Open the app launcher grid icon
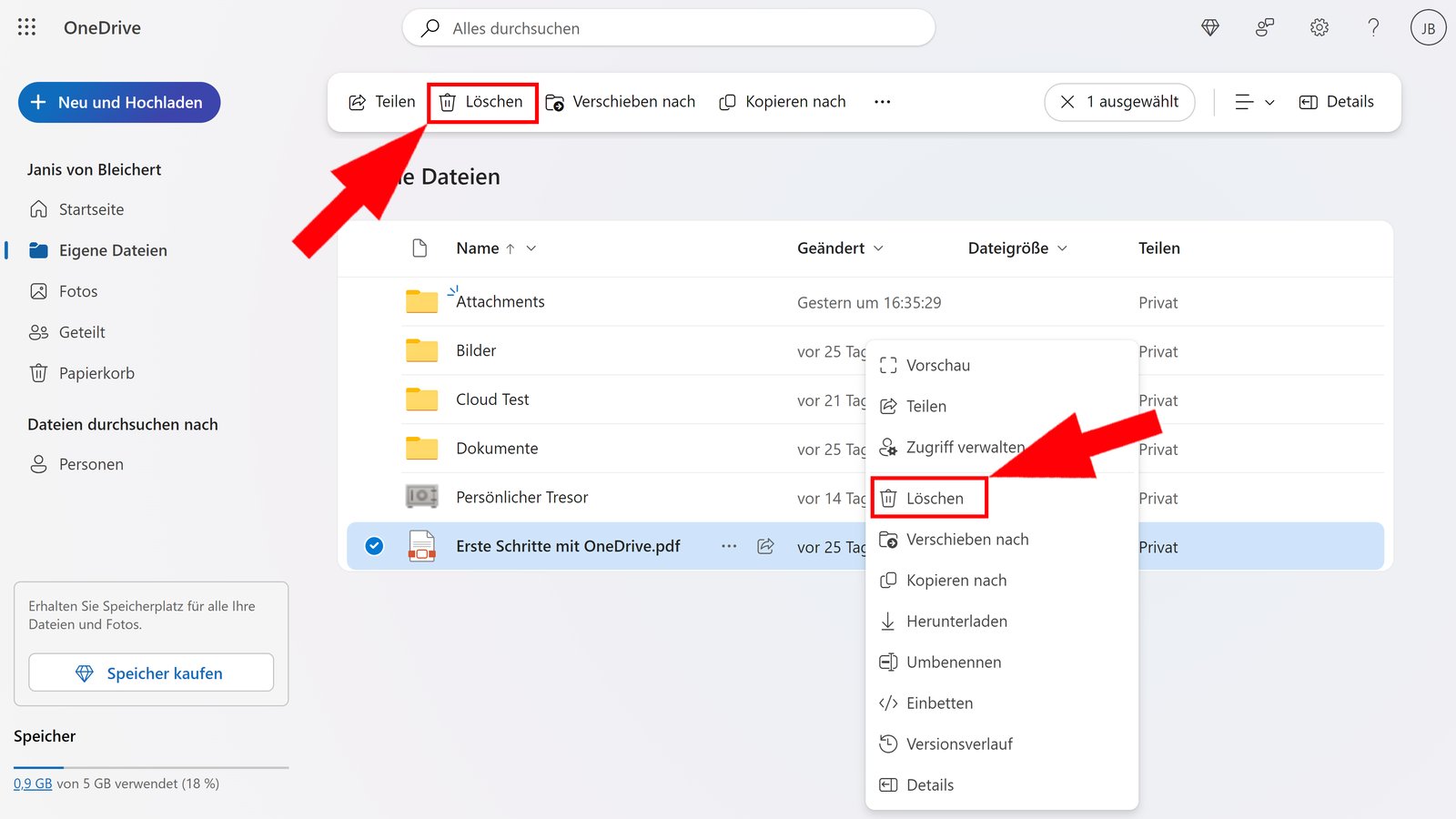This screenshot has height=819, width=1456. [x=26, y=27]
